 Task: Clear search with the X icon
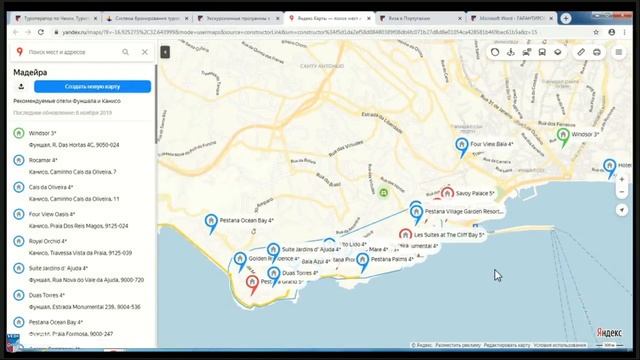pos(145,52)
